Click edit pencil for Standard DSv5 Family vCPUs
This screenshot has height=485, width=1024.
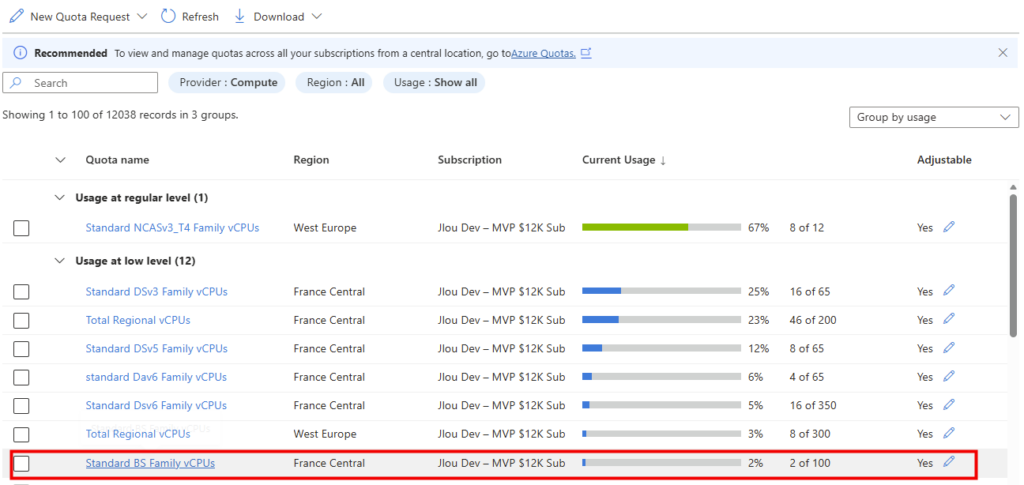(x=949, y=348)
